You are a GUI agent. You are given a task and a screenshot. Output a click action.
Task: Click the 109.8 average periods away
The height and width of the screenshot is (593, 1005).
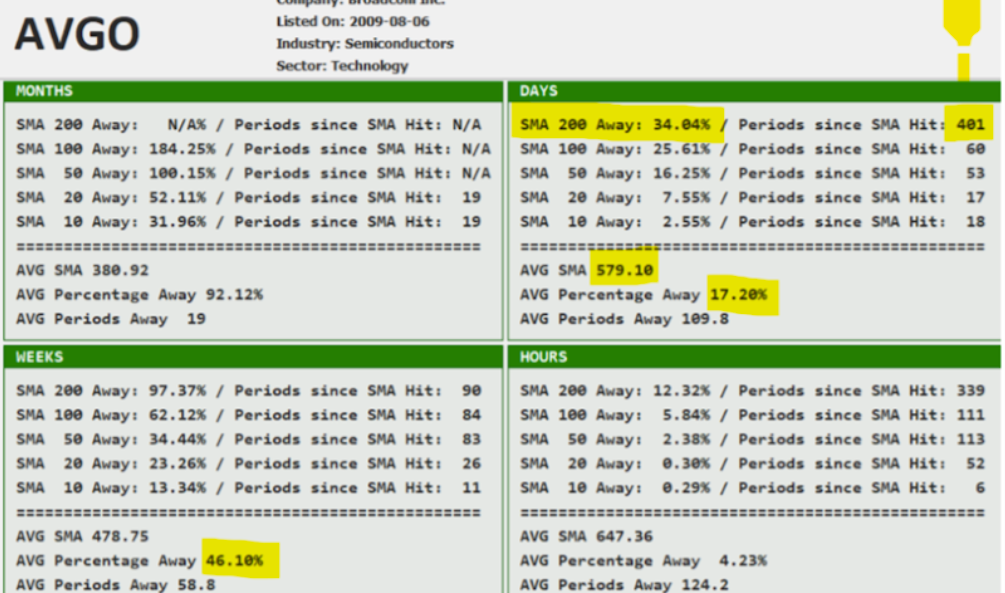705,319
